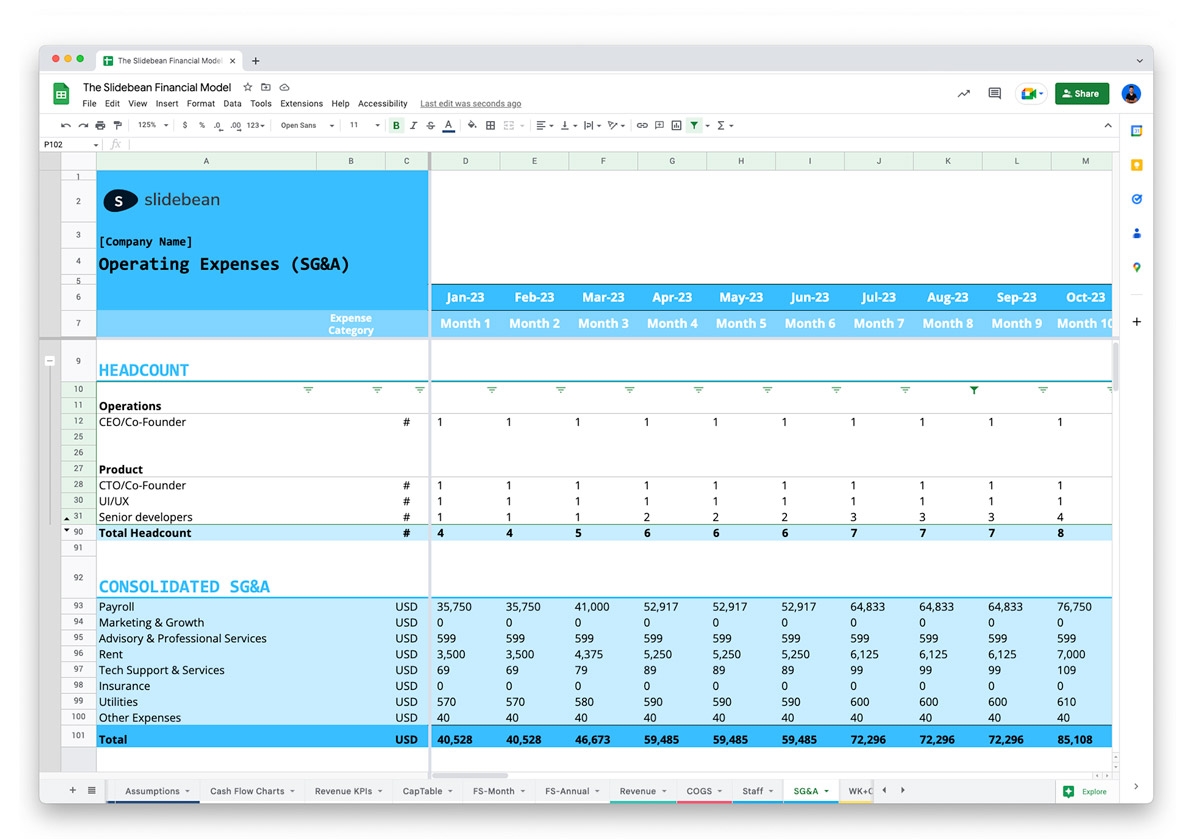Star the document title
Viewport: 1200px width, 839px height.
pos(248,88)
